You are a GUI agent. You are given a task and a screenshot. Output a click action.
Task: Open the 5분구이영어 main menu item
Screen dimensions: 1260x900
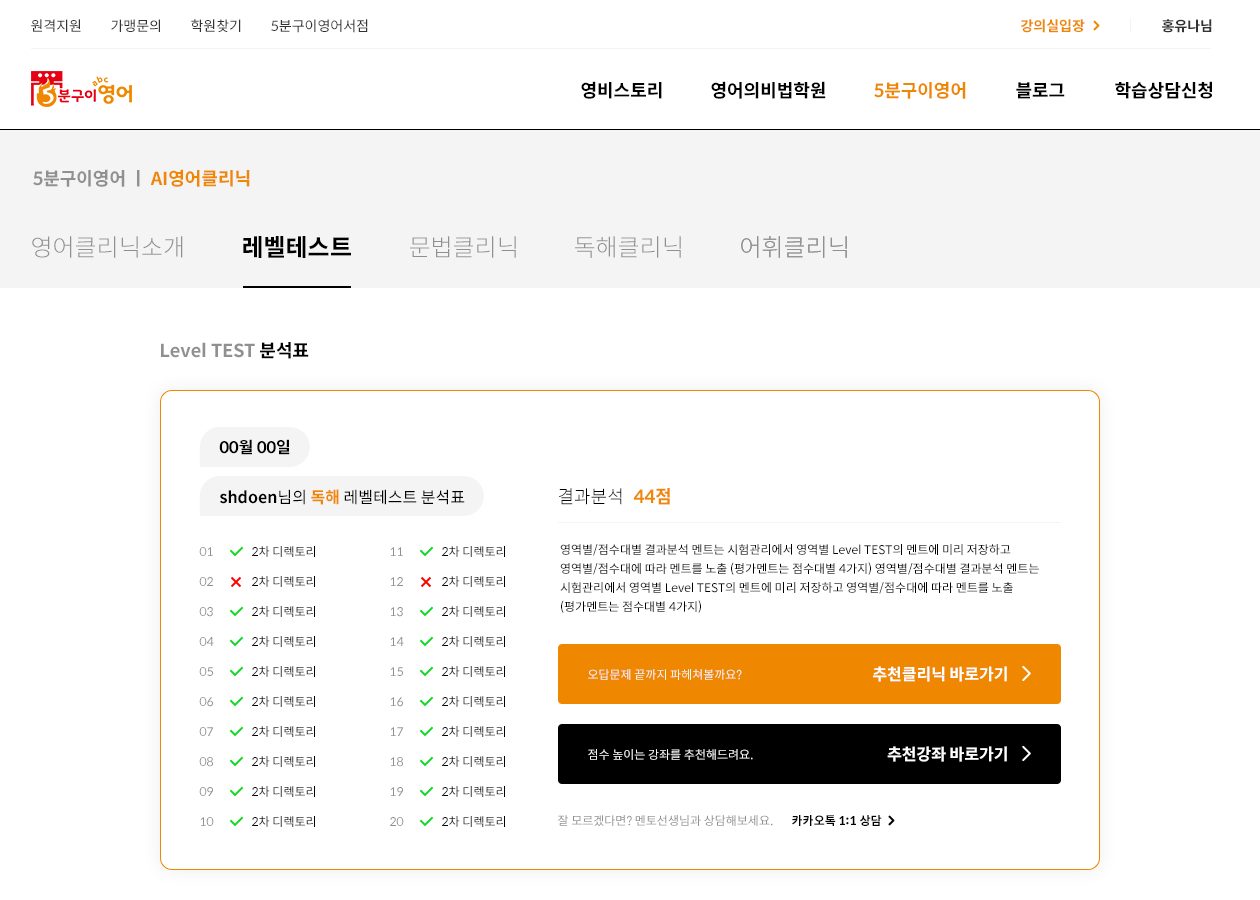click(920, 90)
